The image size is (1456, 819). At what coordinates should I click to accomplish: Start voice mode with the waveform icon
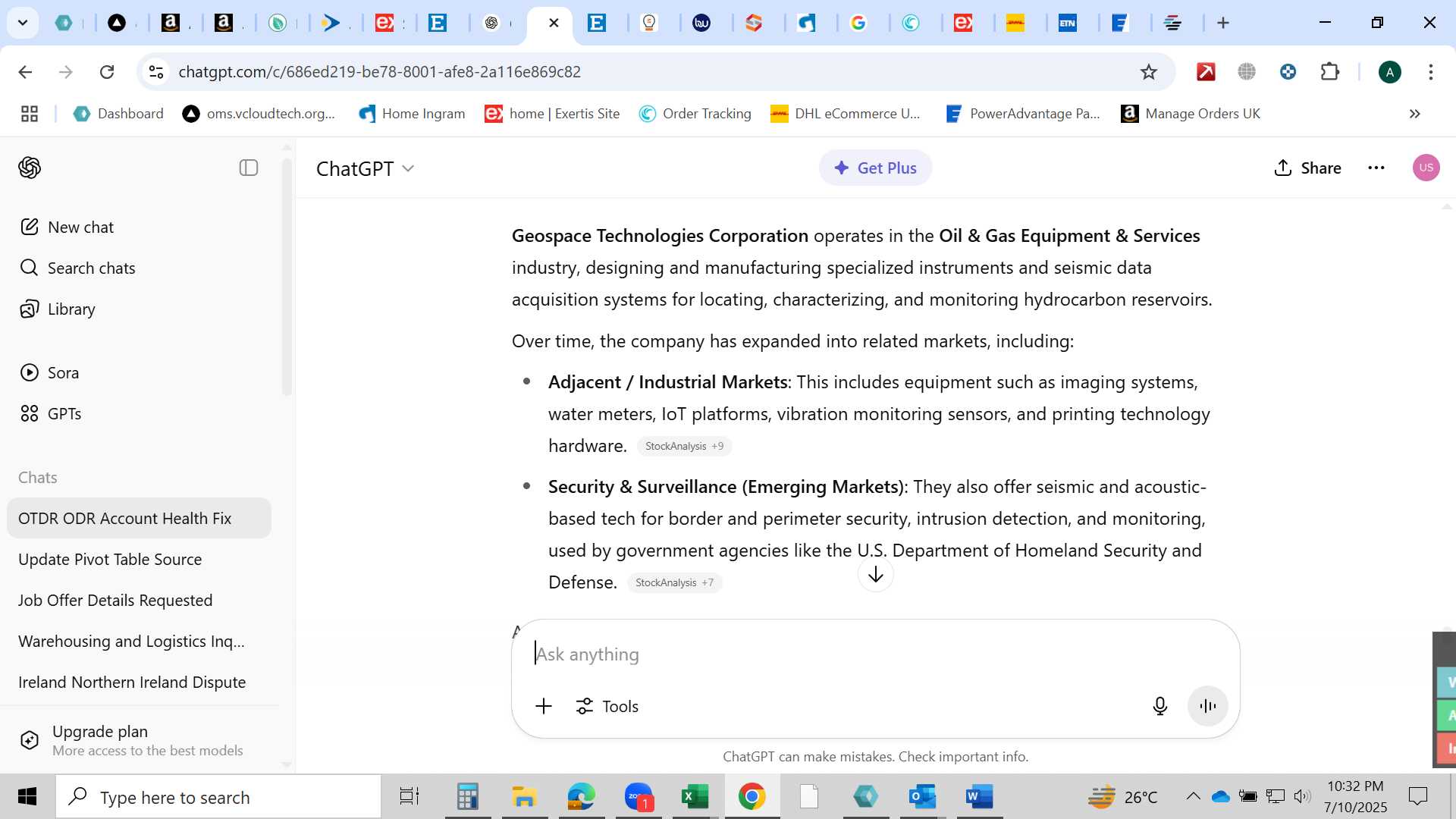1208,706
